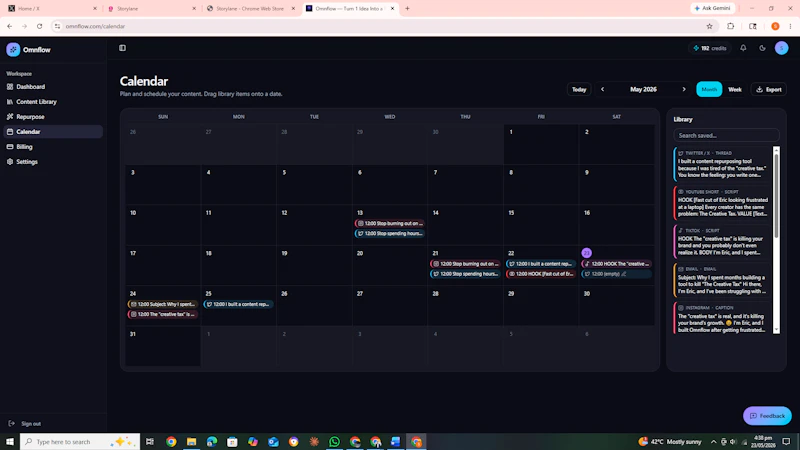Image resolution: width=800 pixels, height=450 pixels.
Task: Click the address bar URL
Action: pyautogui.click(x=95, y=26)
